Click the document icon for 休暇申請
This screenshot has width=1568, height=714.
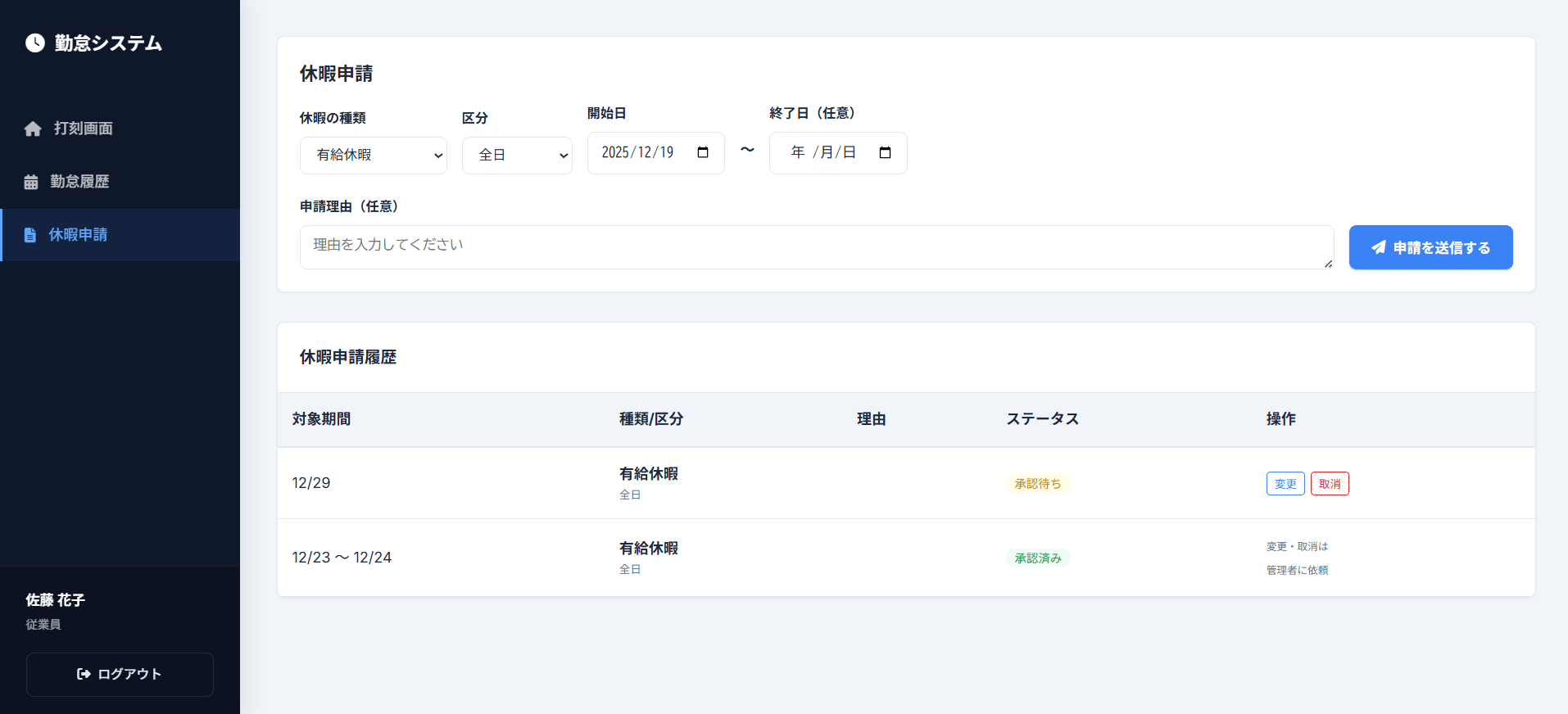[x=30, y=235]
